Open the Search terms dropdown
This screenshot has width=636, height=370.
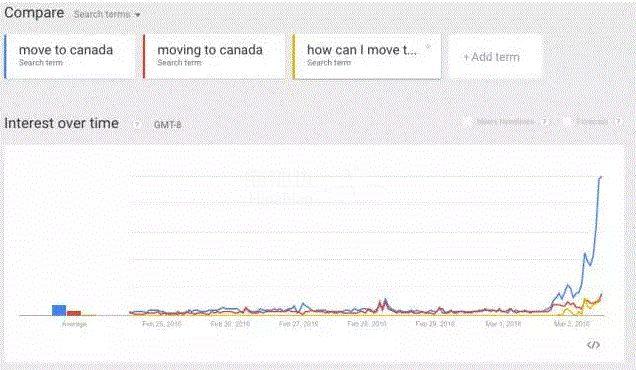(x=107, y=15)
